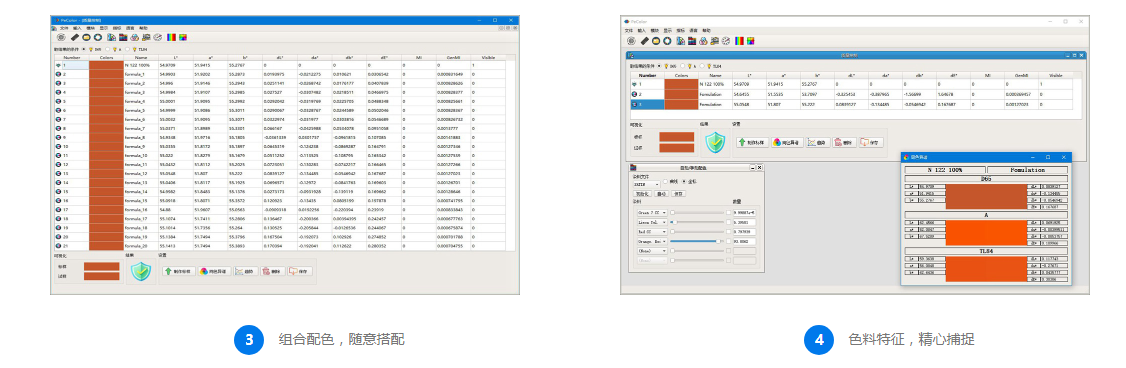Select the TL84 illuminant radio in left window
This screenshot has width=1126, height=368.
point(127,50)
